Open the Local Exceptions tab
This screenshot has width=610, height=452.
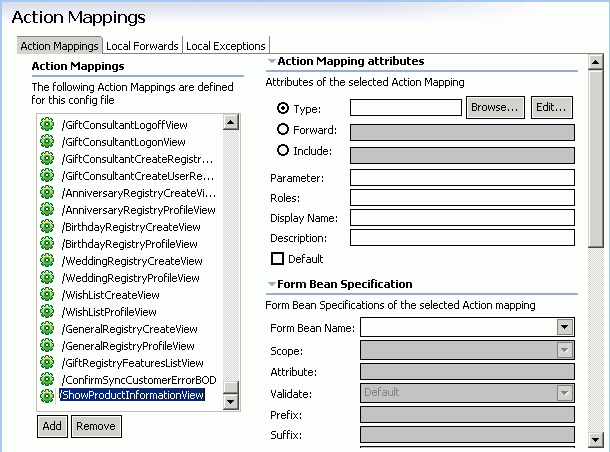coord(226,46)
